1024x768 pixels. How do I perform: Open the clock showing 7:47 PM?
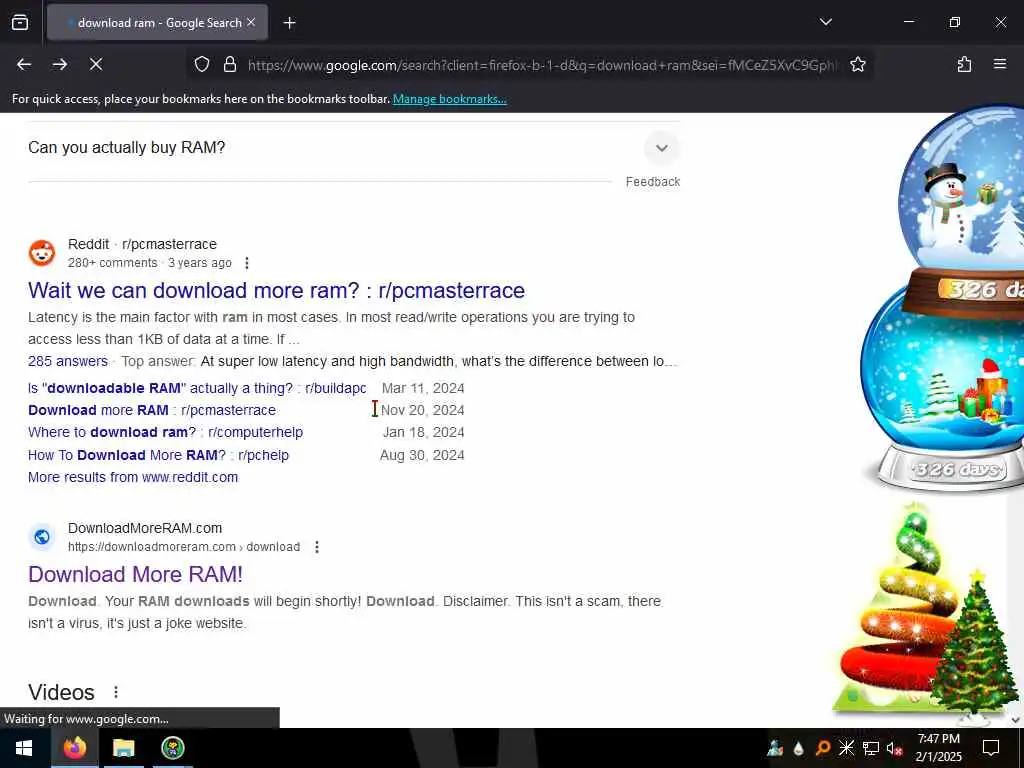[x=938, y=748]
